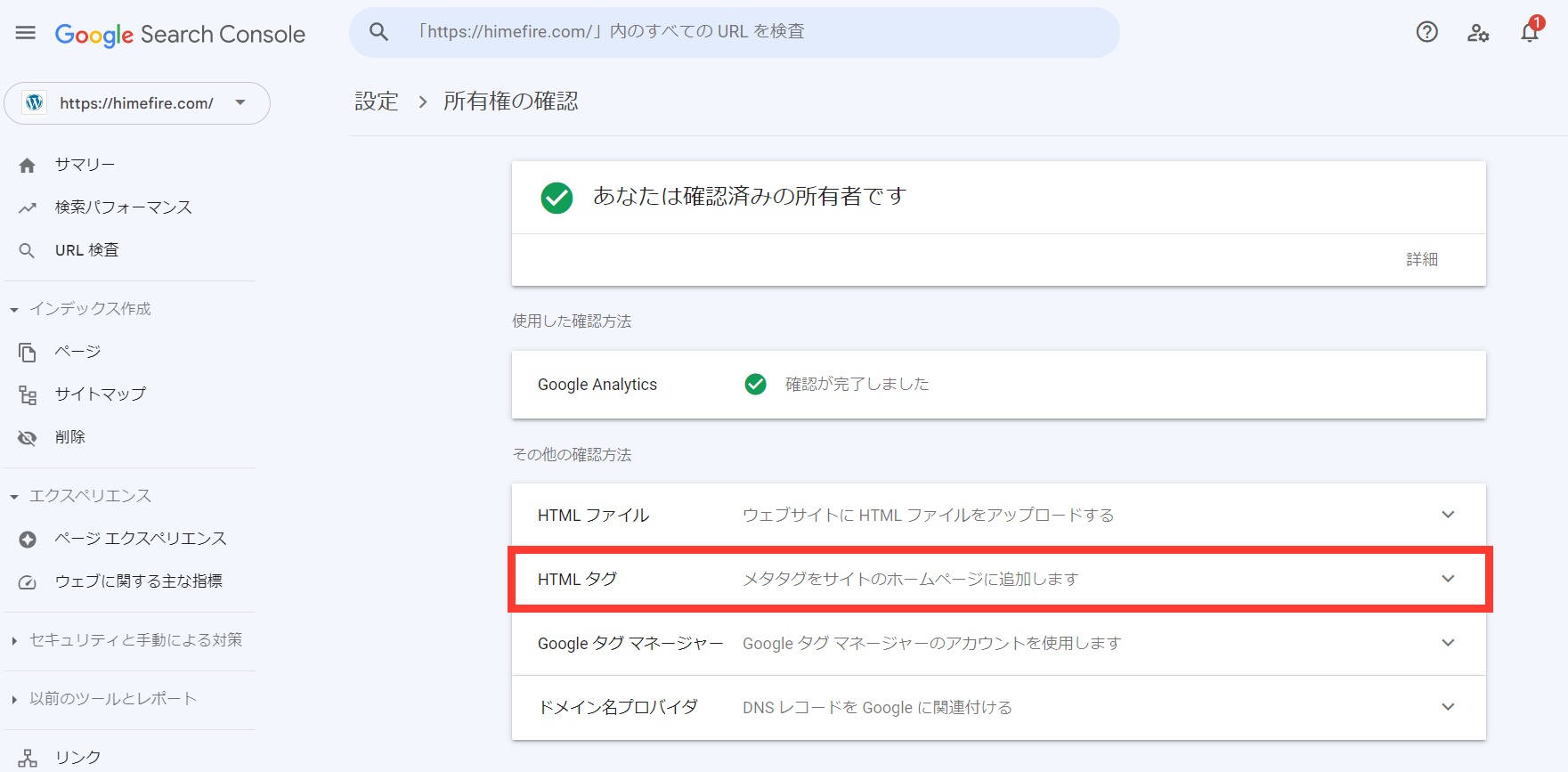
Task: Click the https://himefire.com/ property text
Action: [x=136, y=103]
